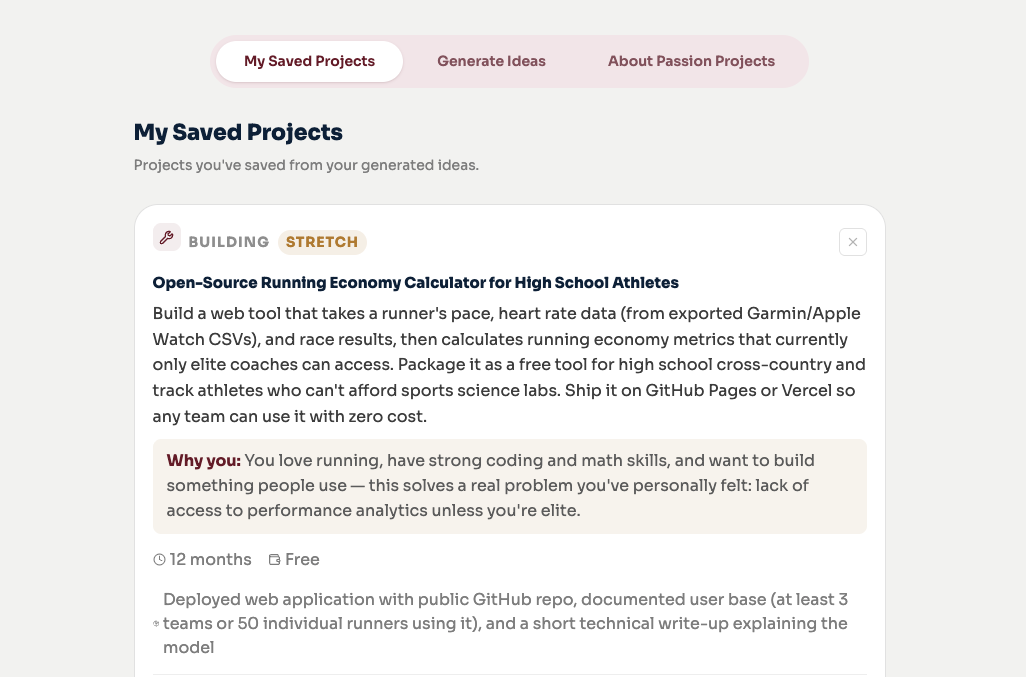The height and width of the screenshot is (677, 1026).
Task: Click the Why you explanation box
Action: [x=510, y=486]
